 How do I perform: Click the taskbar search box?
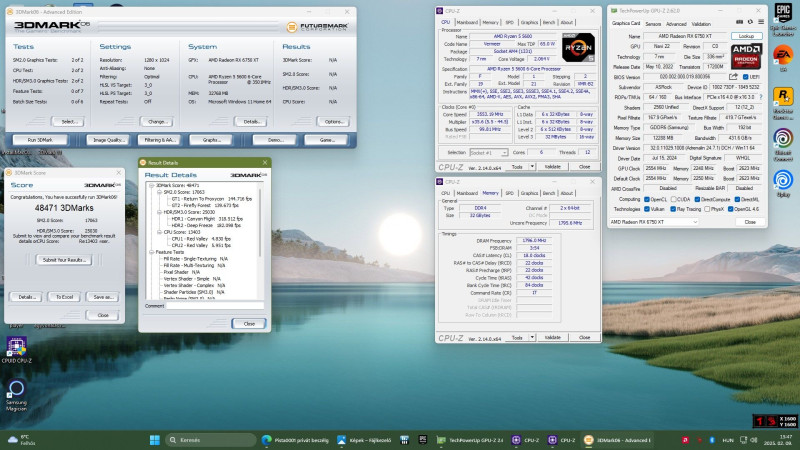coord(211,440)
